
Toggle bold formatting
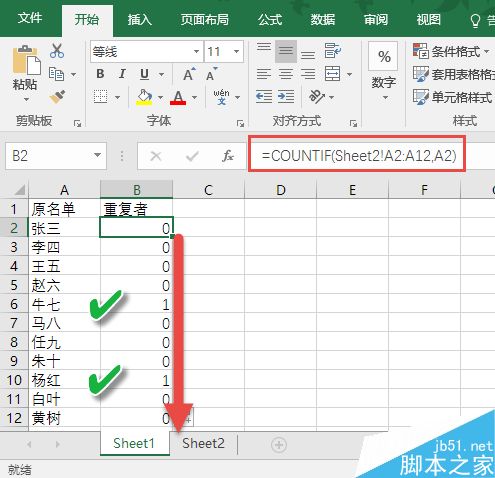(100, 74)
